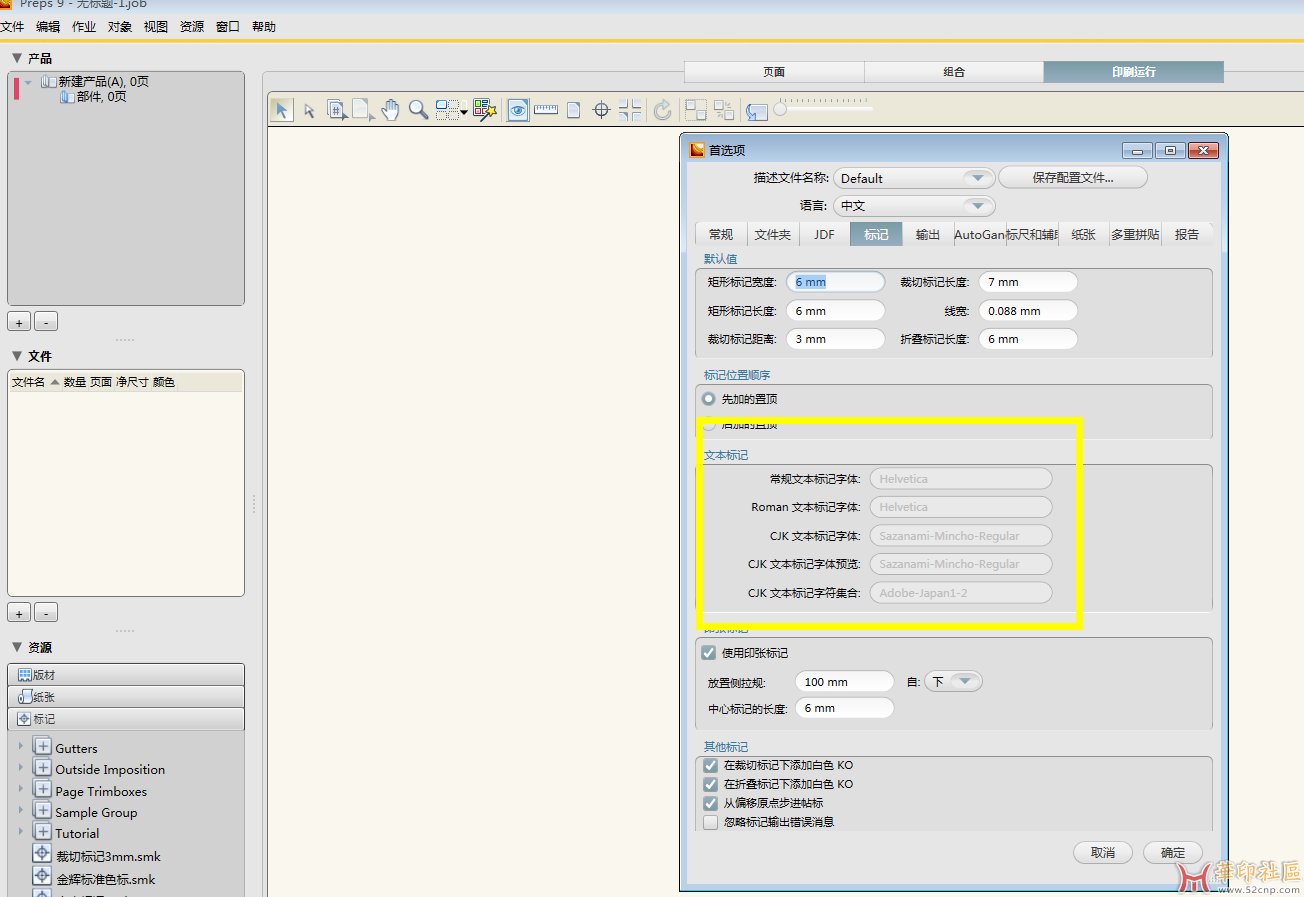1304x897 pixels.
Task: Open the 语言 中文 dropdown
Action: (913, 206)
